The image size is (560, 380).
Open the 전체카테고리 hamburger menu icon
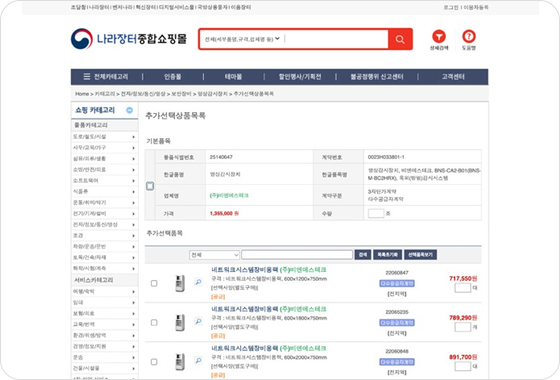[87, 76]
